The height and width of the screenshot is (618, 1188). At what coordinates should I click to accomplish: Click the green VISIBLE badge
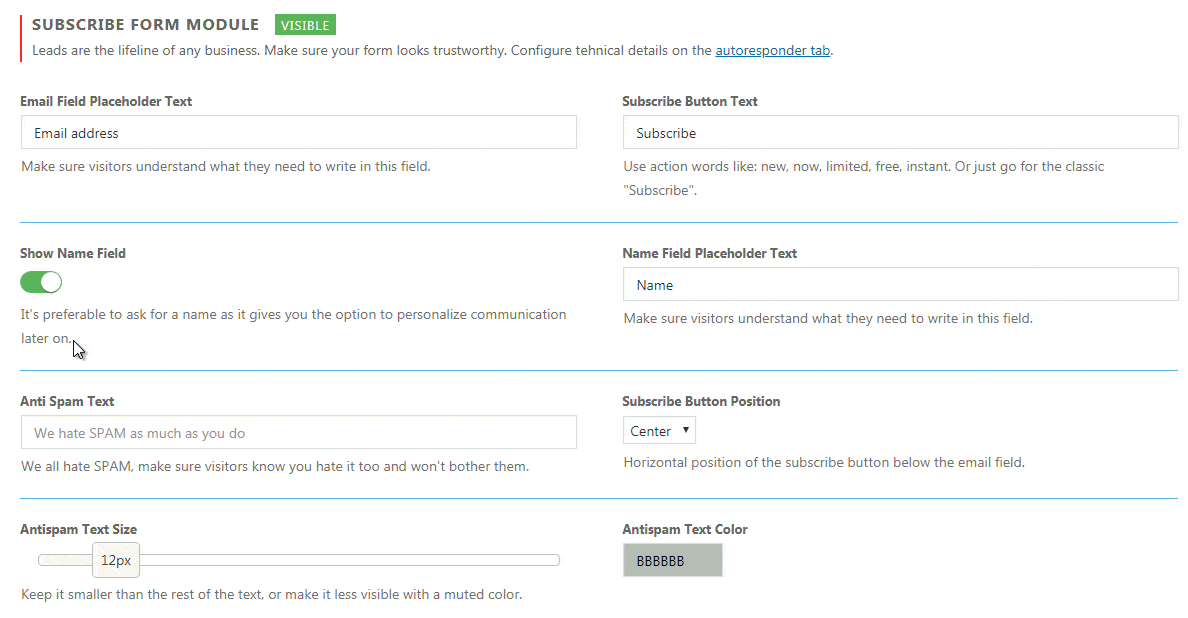pyautogui.click(x=305, y=25)
